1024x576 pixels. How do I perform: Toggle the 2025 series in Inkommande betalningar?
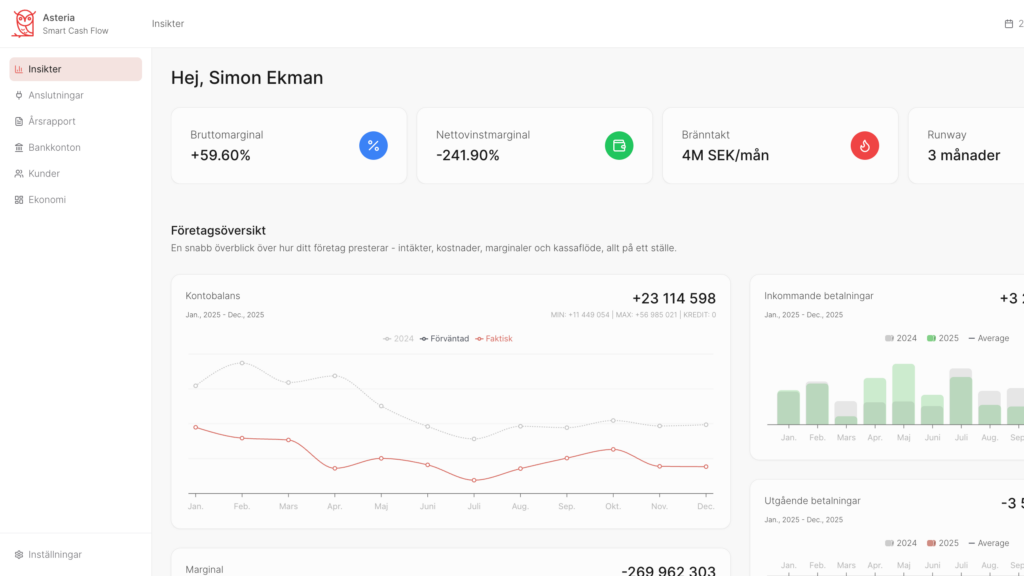tap(943, 338)
